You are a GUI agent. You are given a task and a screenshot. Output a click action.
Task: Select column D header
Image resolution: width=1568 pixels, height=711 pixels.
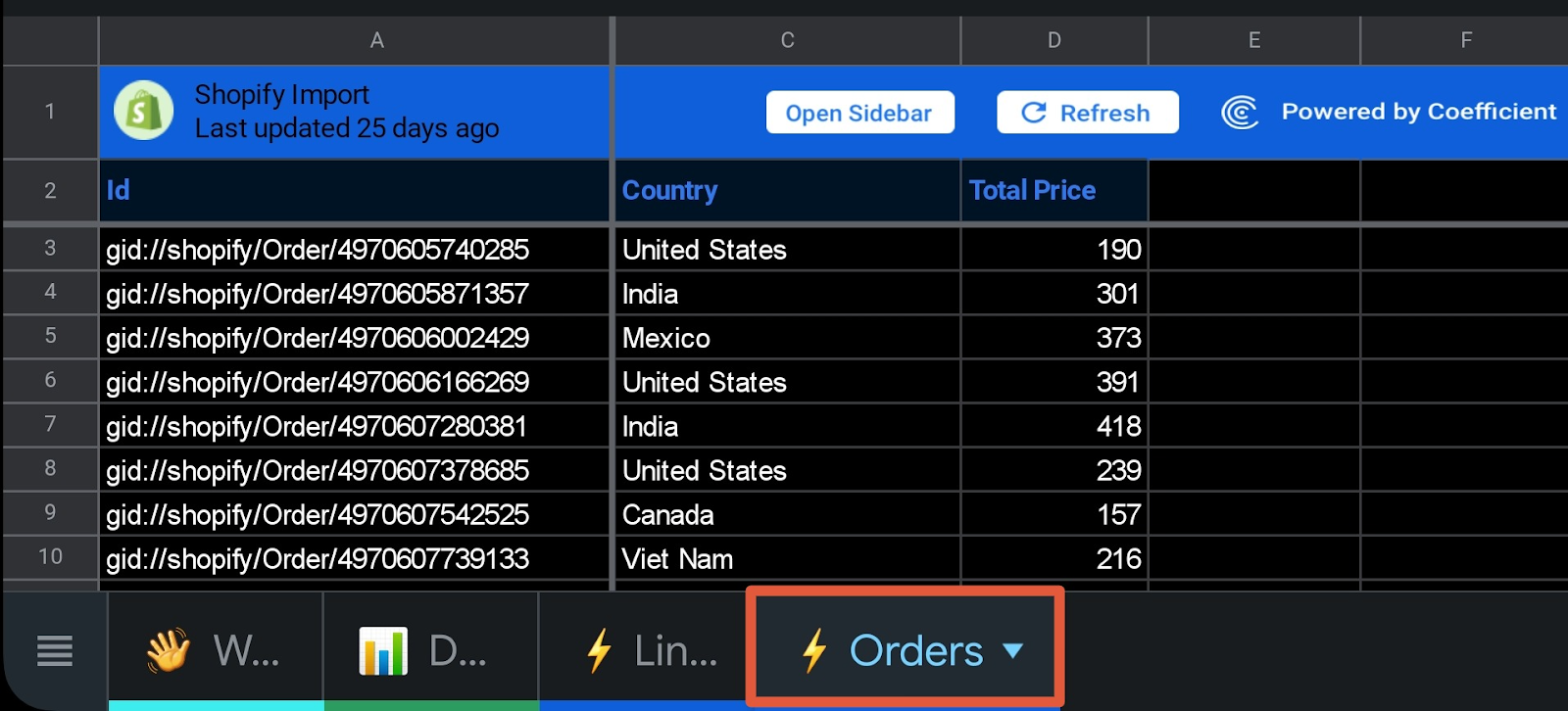(1054, 40)
